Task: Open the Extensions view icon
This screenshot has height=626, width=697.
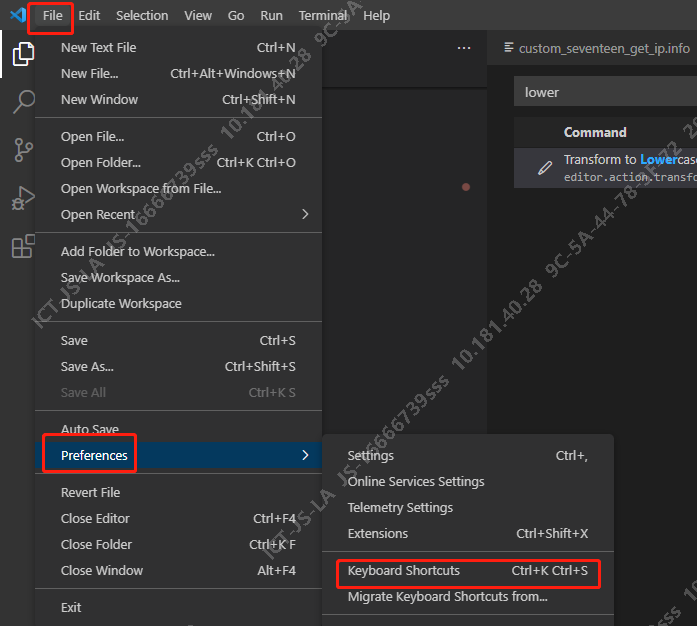Action: (22, 247)
